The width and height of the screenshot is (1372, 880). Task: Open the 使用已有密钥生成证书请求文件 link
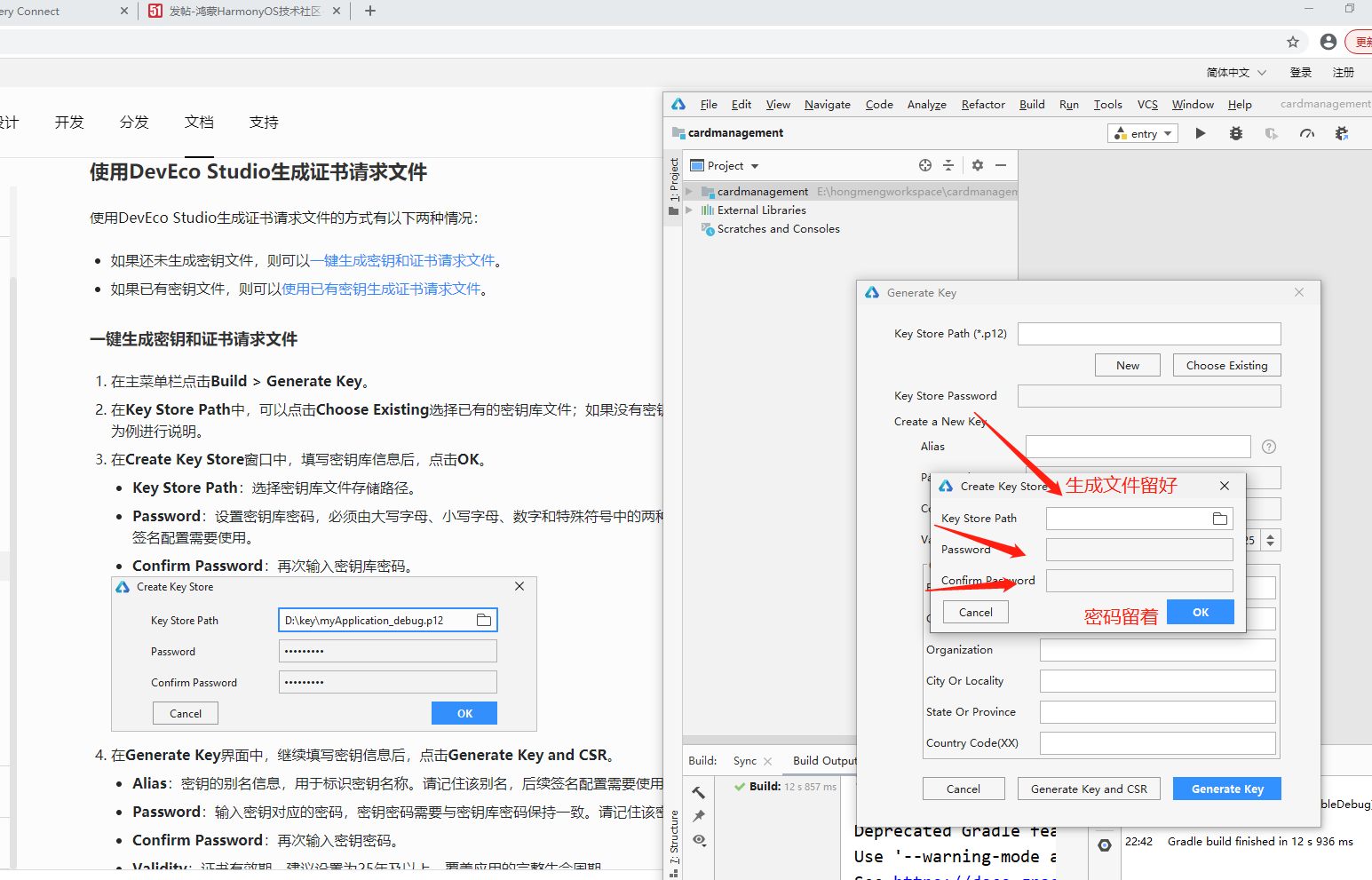coord(381,289)
